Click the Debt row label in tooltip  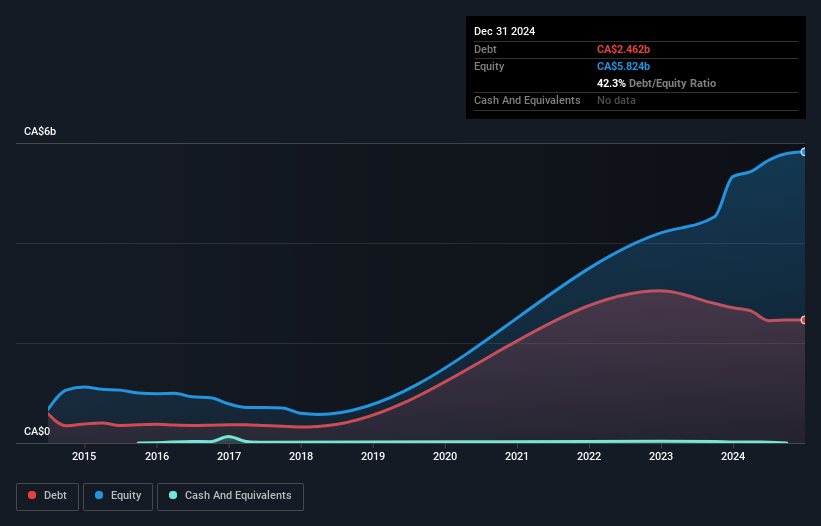(x=485, y=49)
